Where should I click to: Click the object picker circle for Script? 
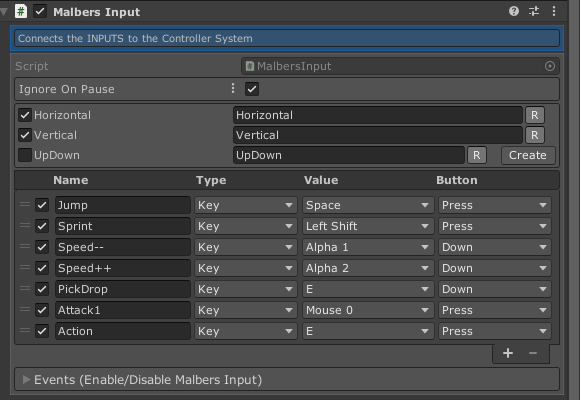coord(550,66)
